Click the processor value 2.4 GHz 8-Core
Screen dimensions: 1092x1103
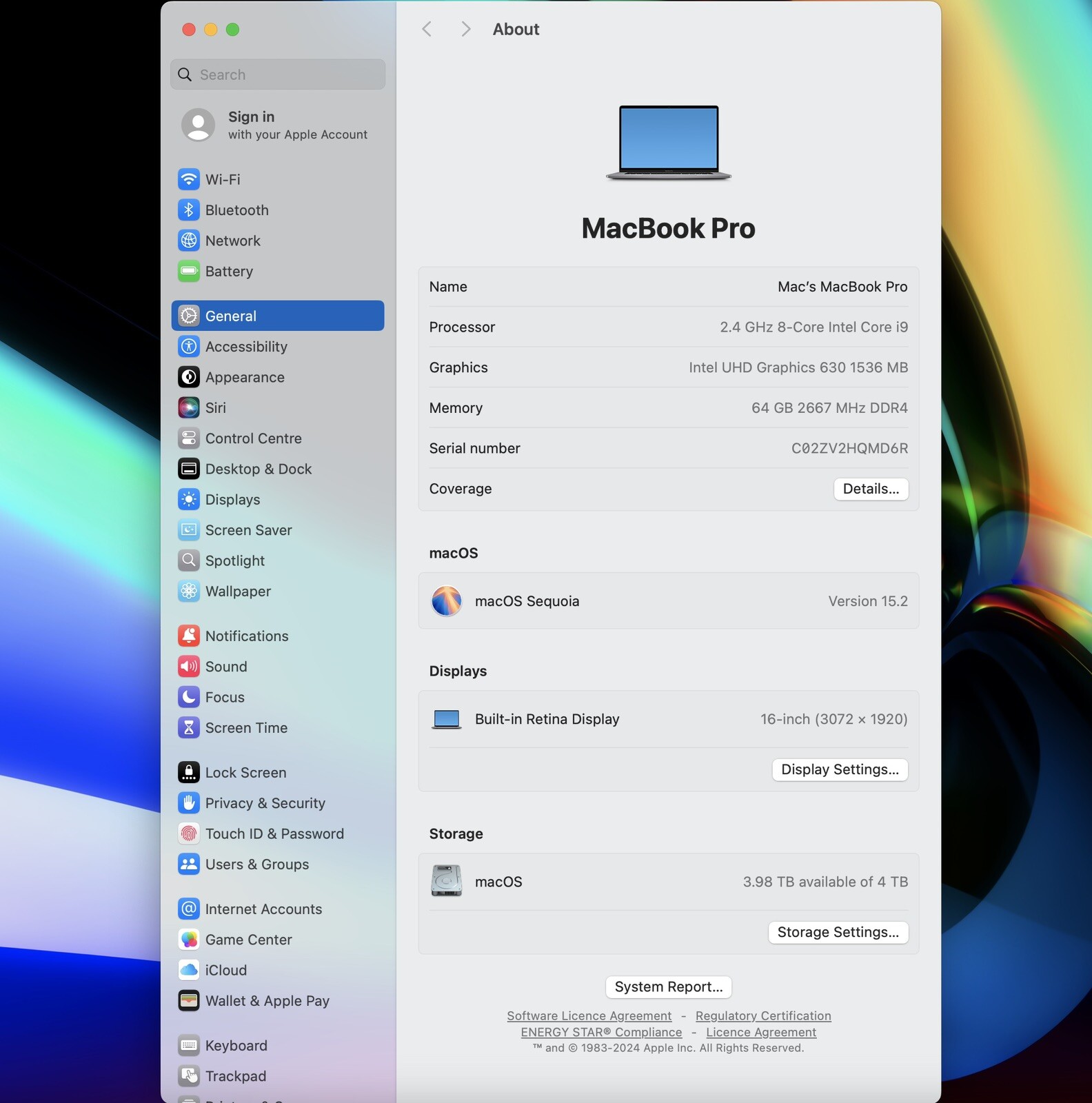[813, 327]
